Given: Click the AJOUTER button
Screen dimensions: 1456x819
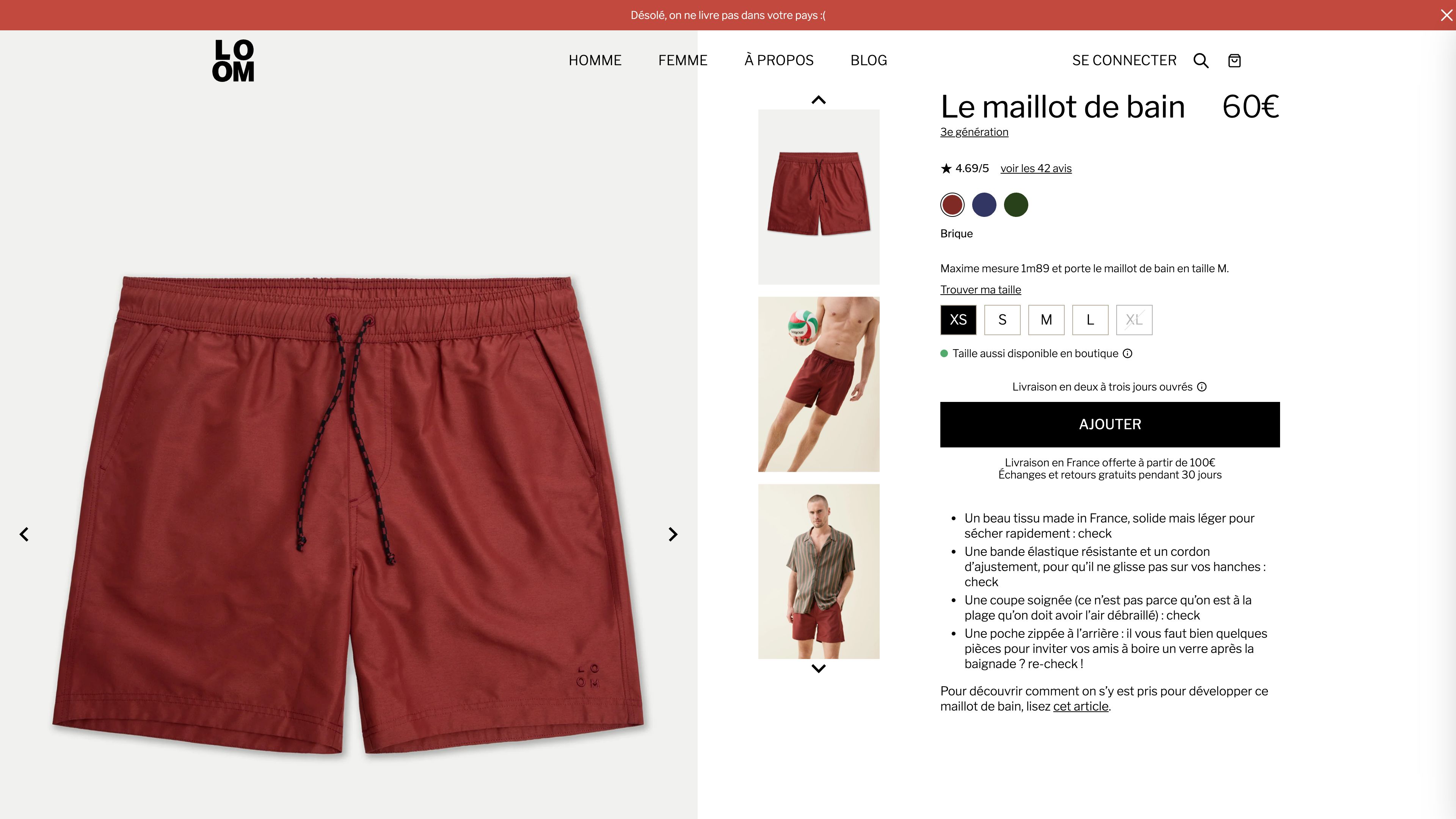Looking at the screenshot, I should tap(1109, 425).
